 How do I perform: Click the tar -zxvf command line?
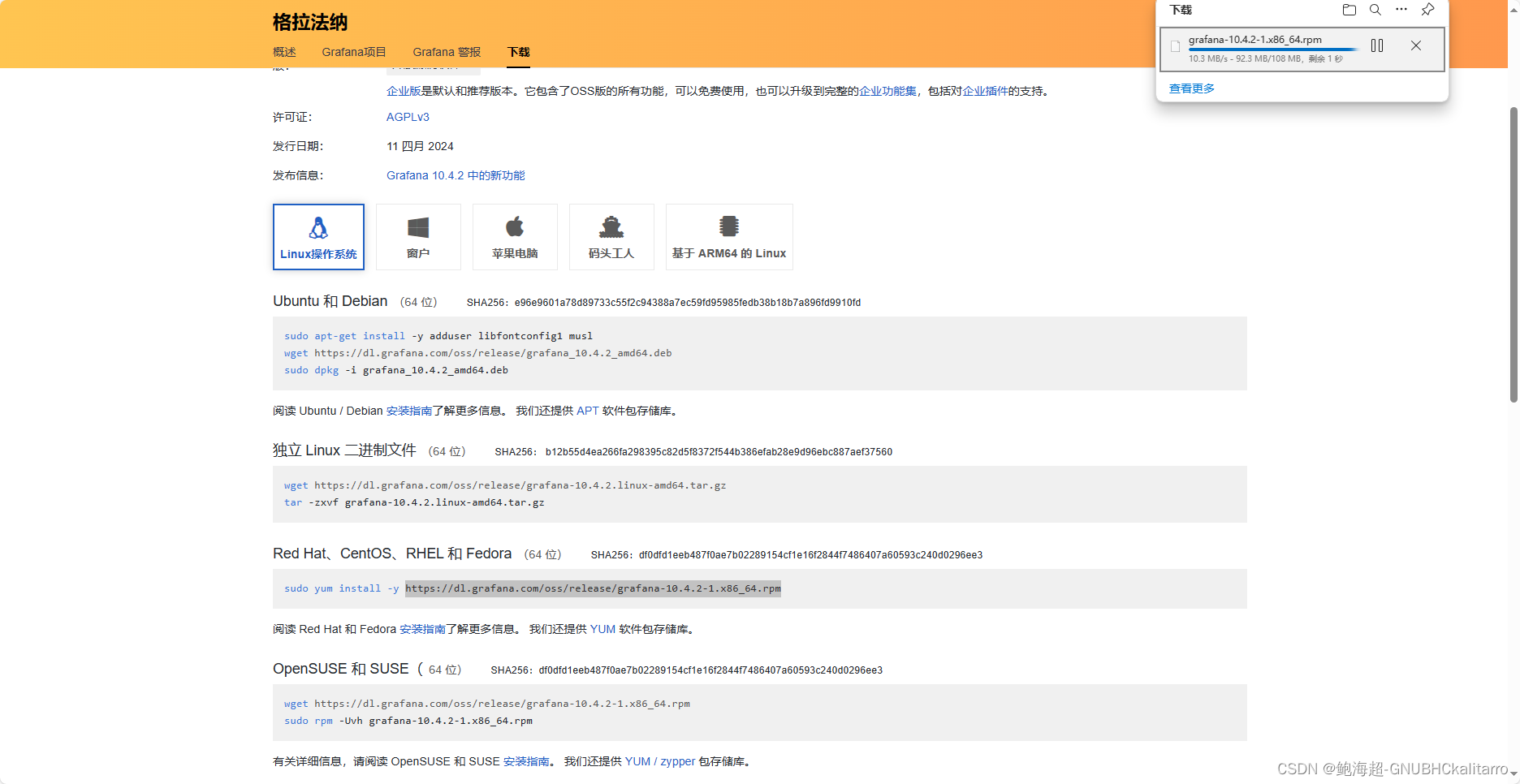click(x=414, y=502)
